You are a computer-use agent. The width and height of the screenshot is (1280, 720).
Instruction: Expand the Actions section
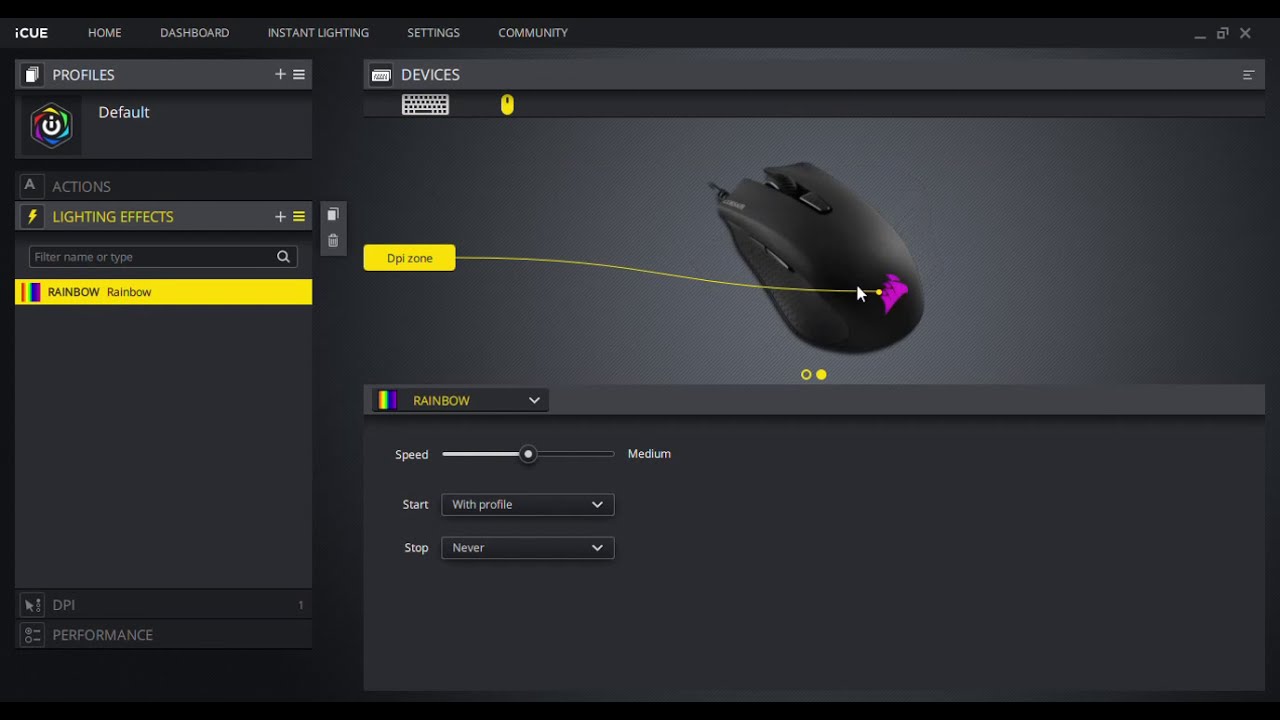tap(163, 186)
